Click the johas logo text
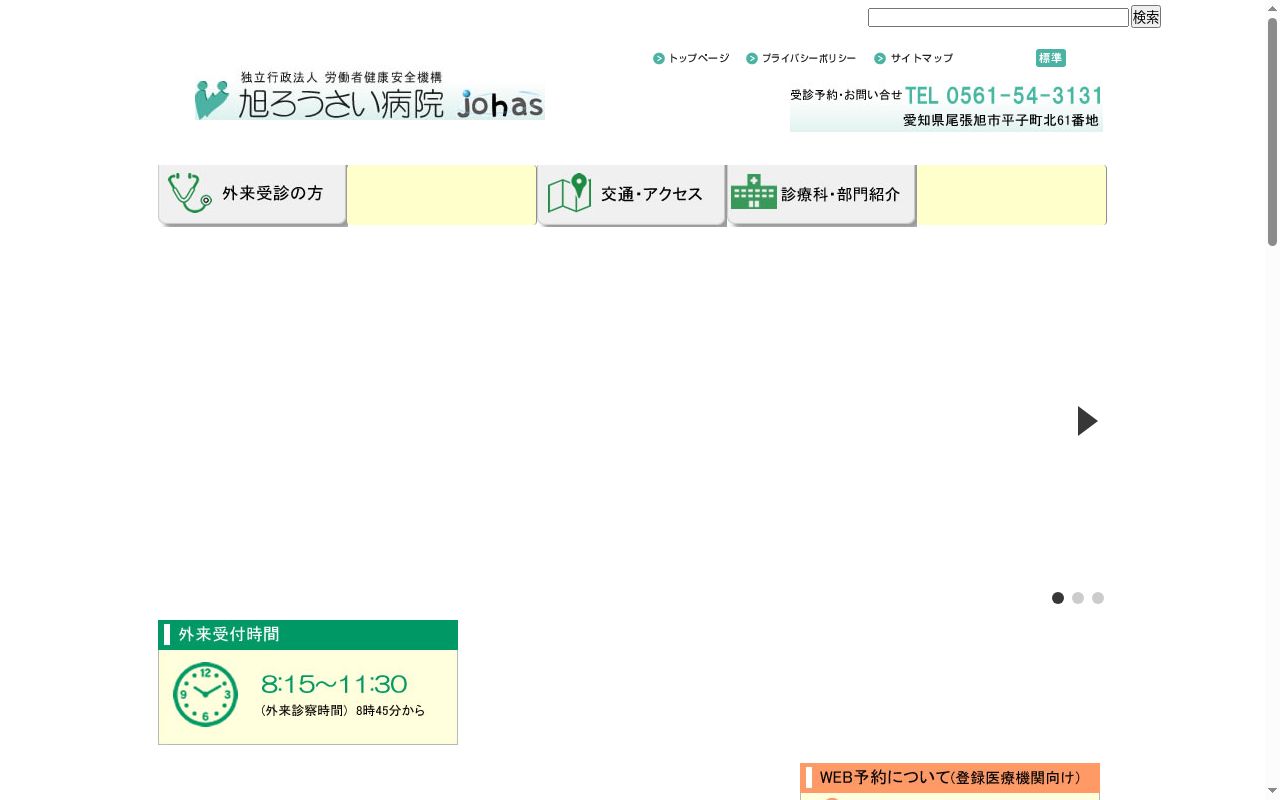The width and height of the screenshot is (1280, 800). [501, 103]
